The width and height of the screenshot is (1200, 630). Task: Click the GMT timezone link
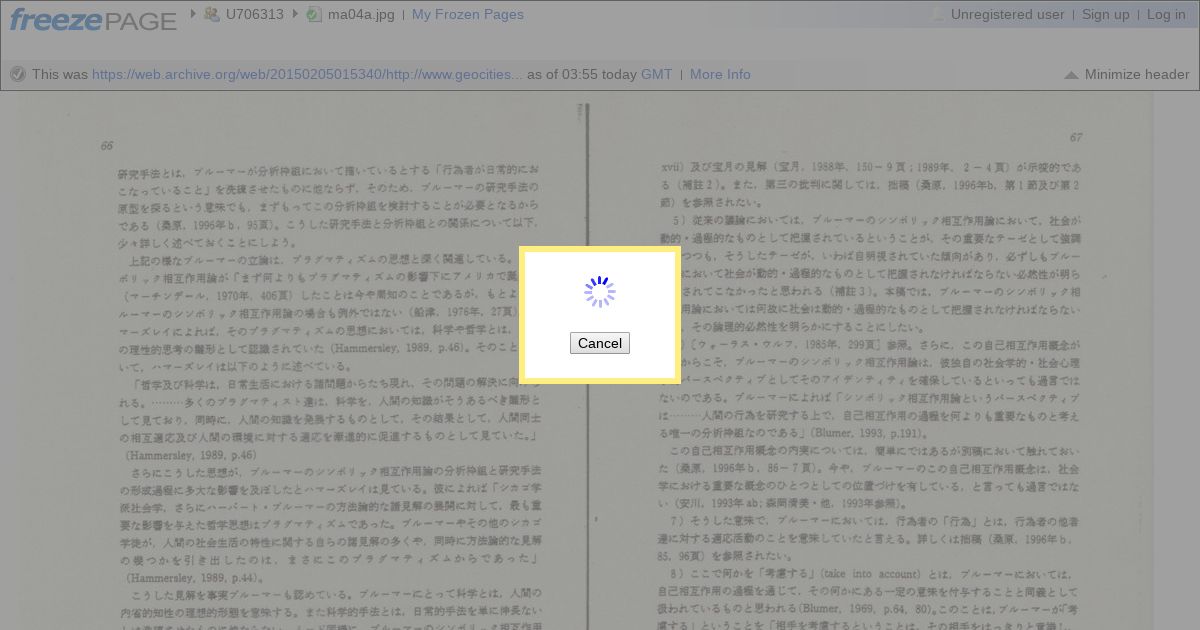(656, 74)
